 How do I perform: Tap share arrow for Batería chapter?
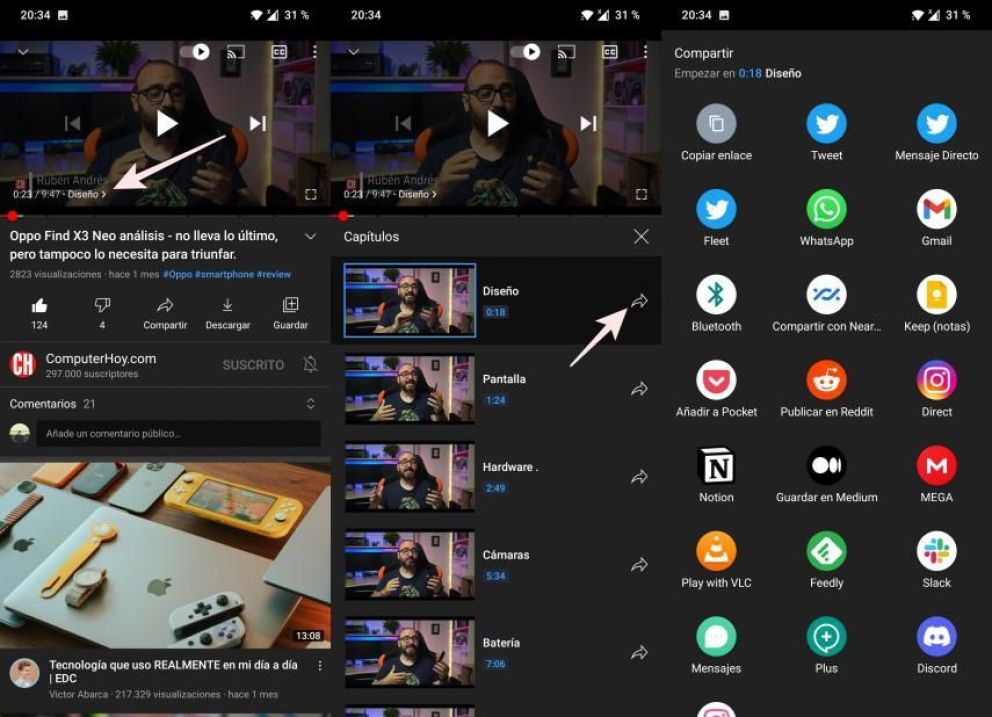[640, 652]
